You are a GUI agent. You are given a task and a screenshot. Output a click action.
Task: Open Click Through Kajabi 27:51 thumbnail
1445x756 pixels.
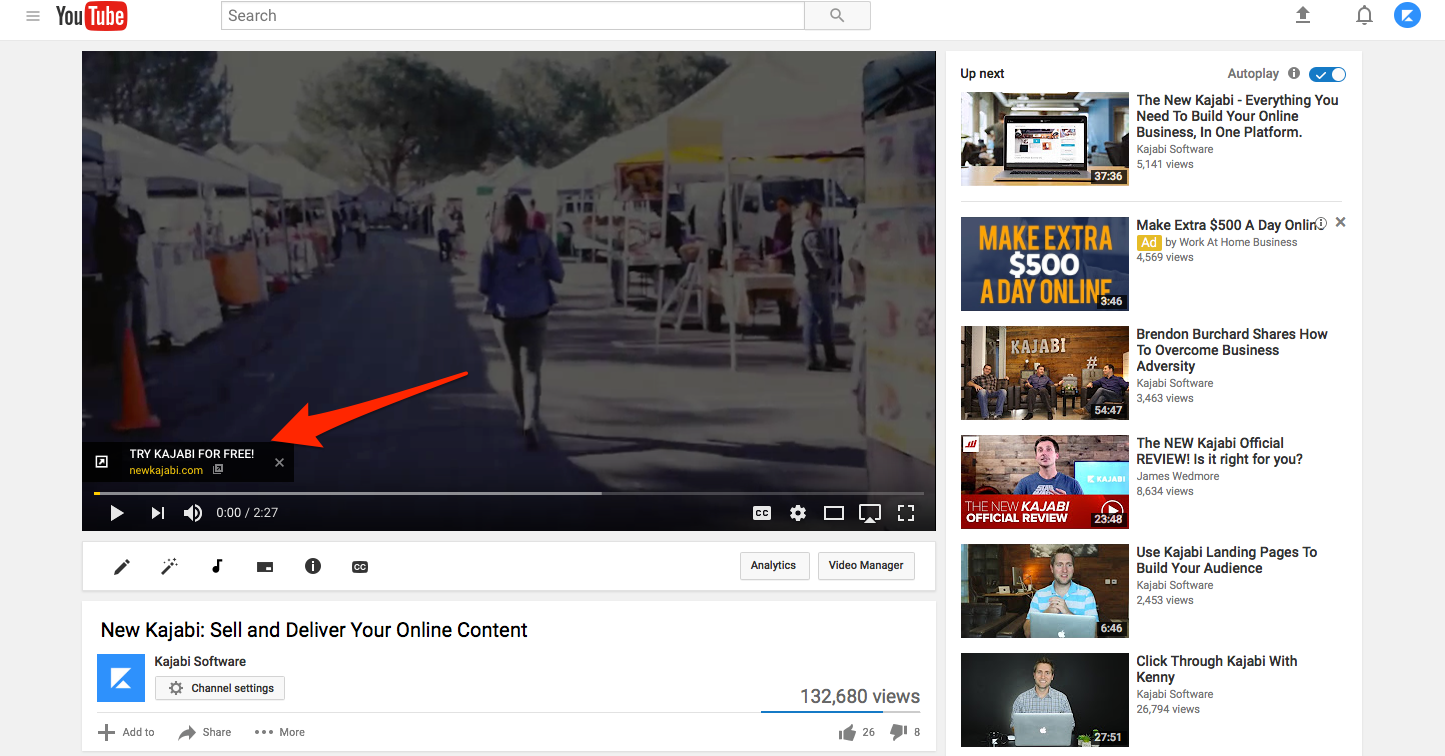(x=1045, y=700)
